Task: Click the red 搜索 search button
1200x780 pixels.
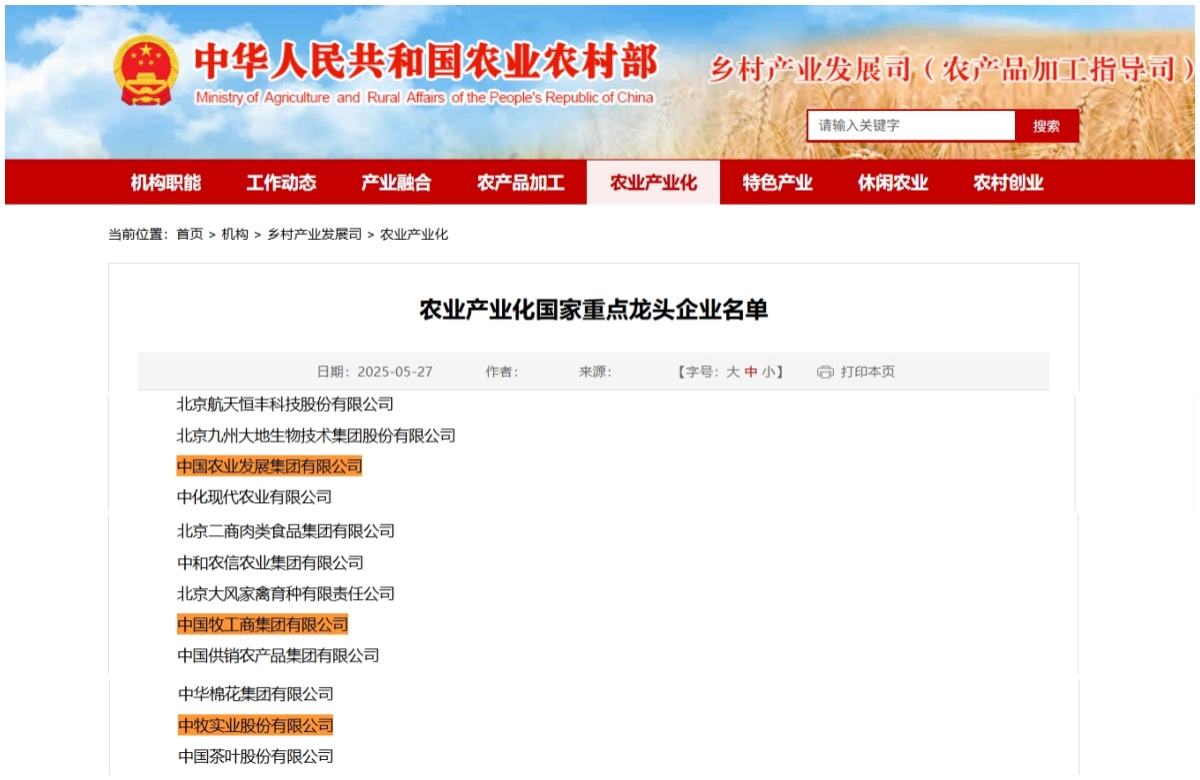Action: pyautogui.click(x=1046, y=126)
